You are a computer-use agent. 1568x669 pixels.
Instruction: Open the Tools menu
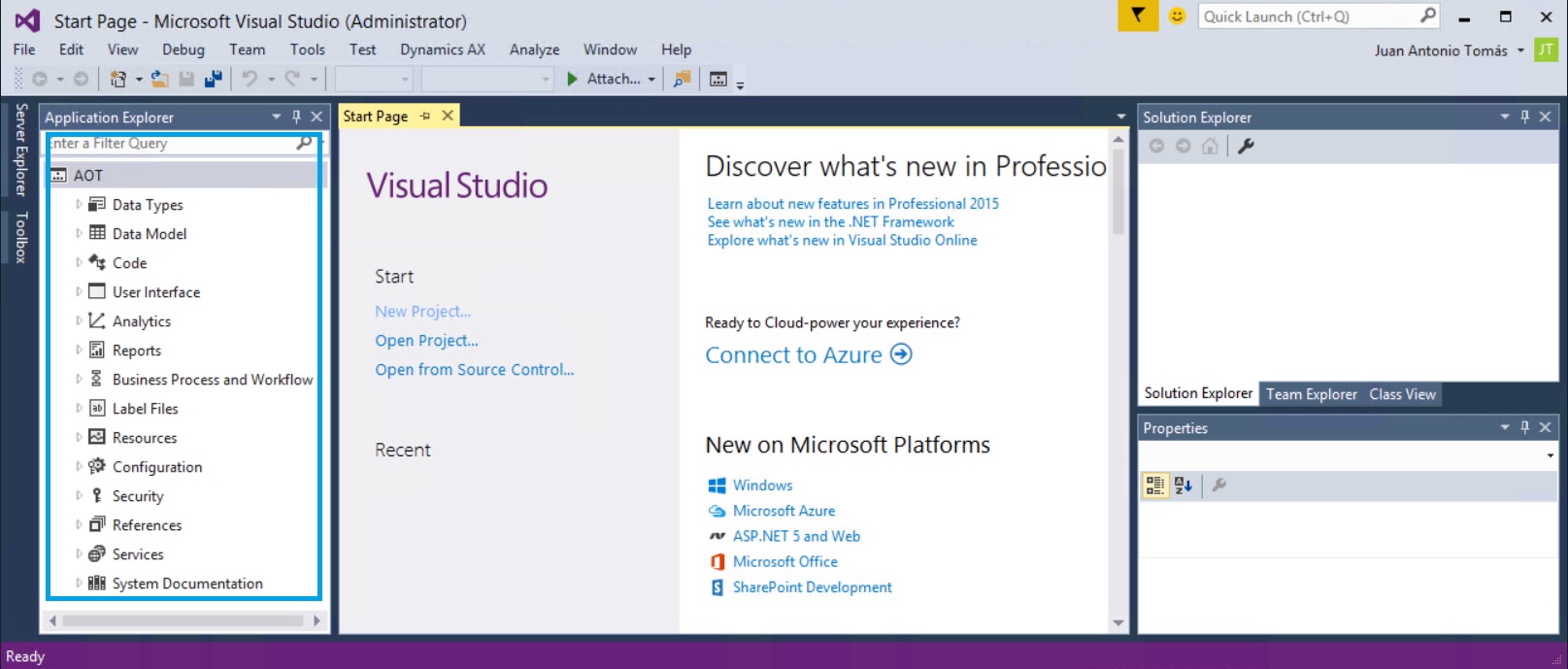pos(308,50)
